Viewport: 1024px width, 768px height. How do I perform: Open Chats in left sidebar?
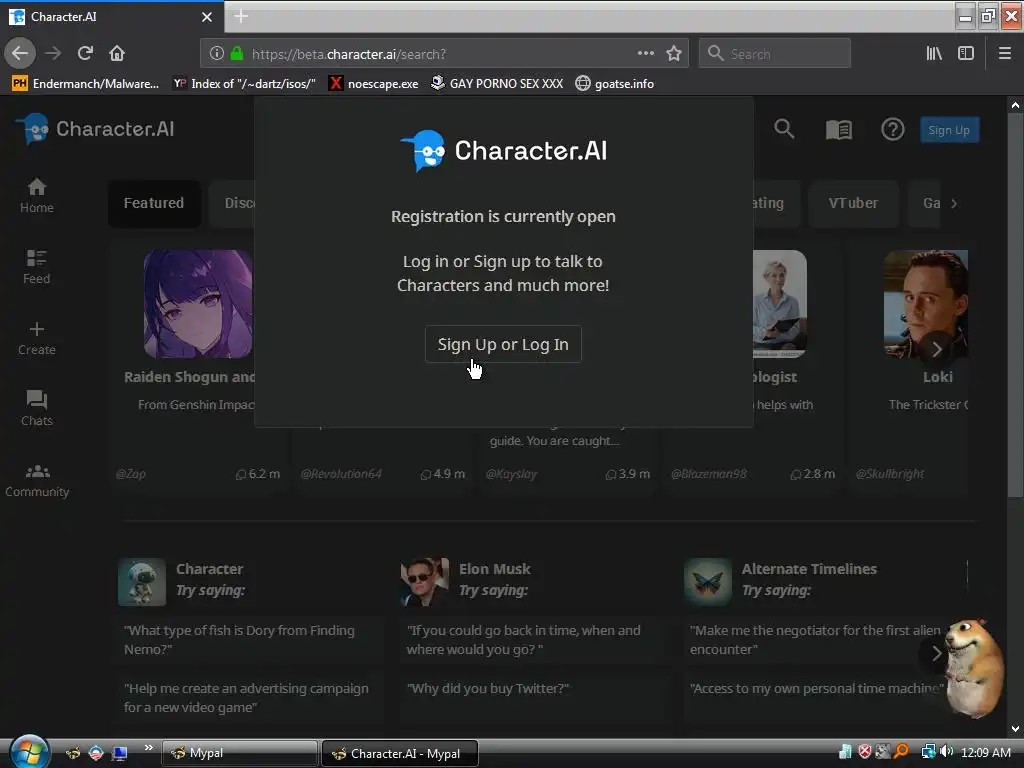tap(37, 409)
